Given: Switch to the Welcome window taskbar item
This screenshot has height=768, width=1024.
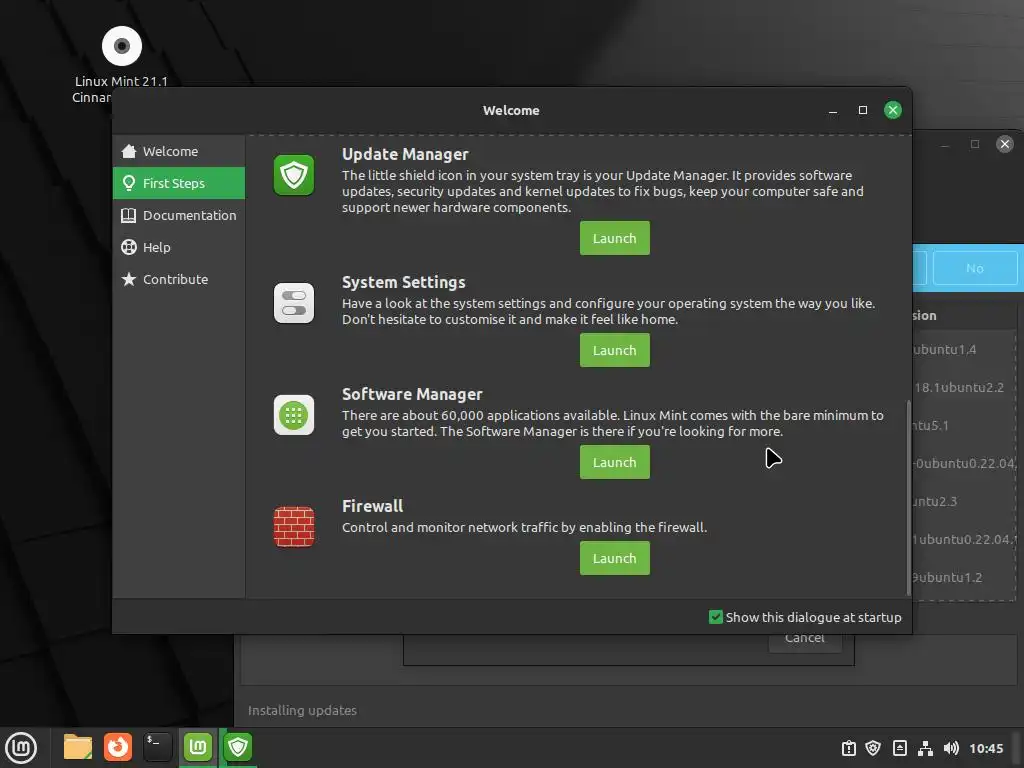Looking at the screenshot, I should (x=198, y=747).
